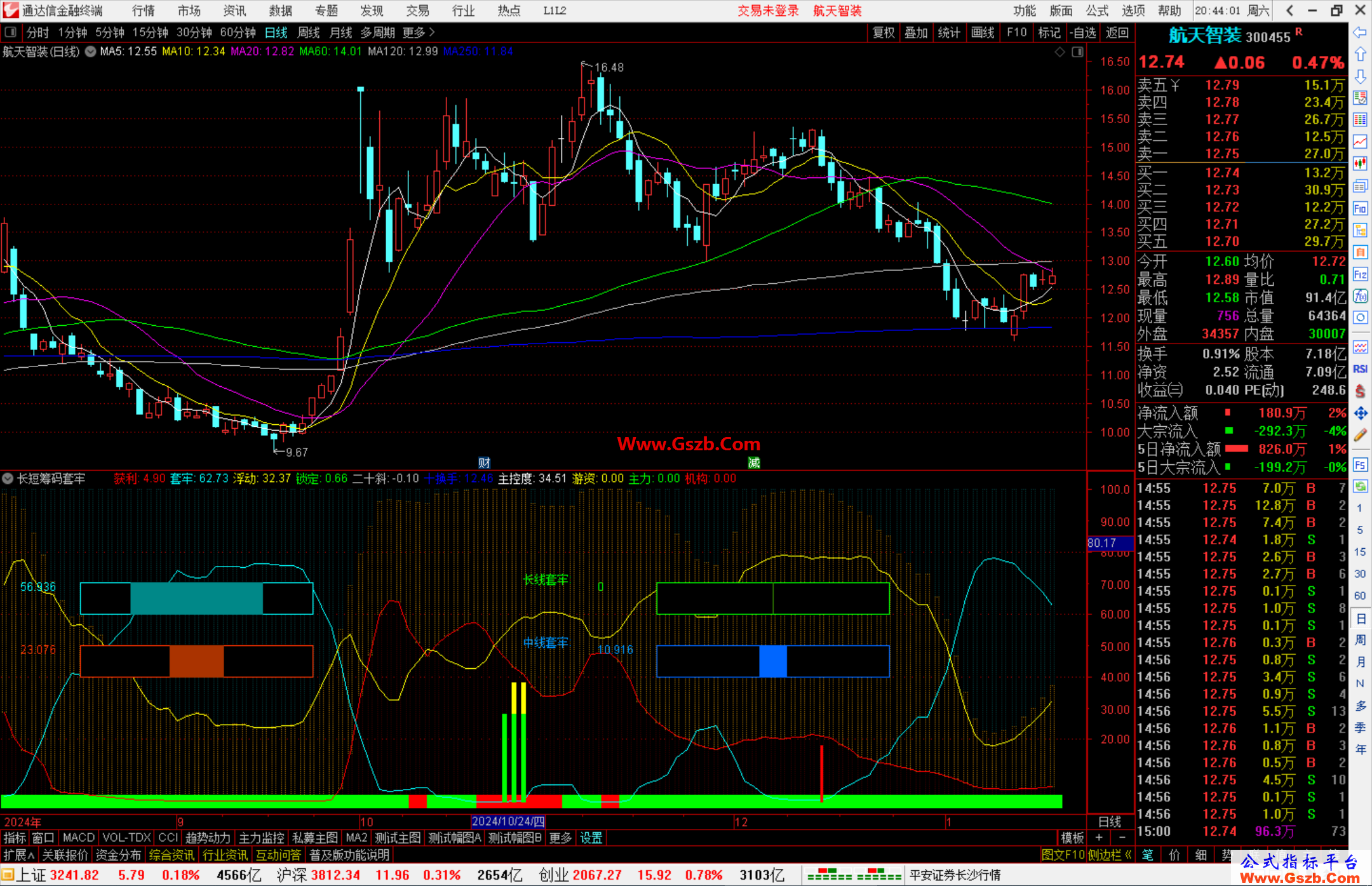The width and height of the screenshot is (1372, 886).
Task: Click the layout icon left of 分时
Action: [11, 32]
